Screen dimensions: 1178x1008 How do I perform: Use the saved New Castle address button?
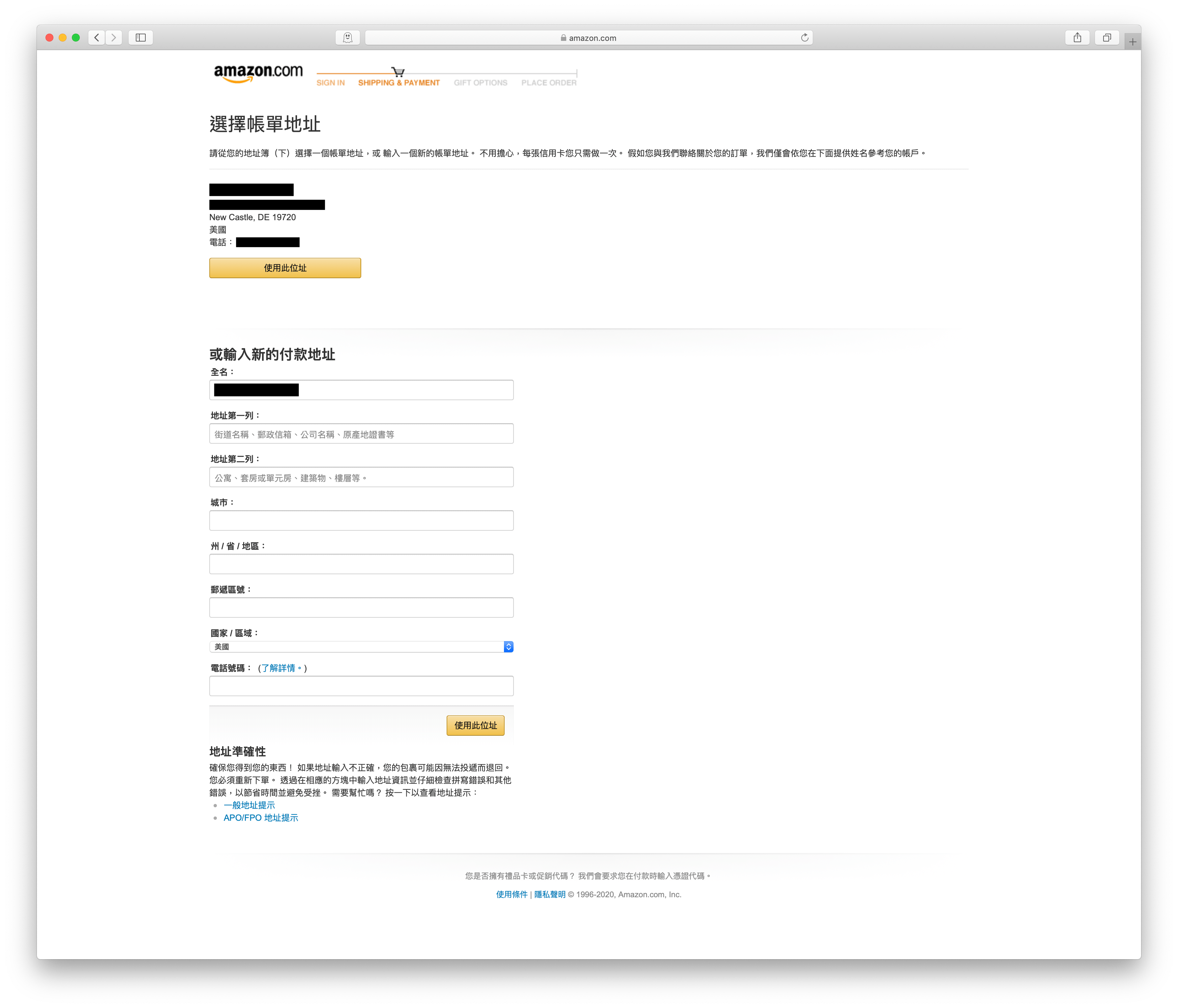(285, 268)
